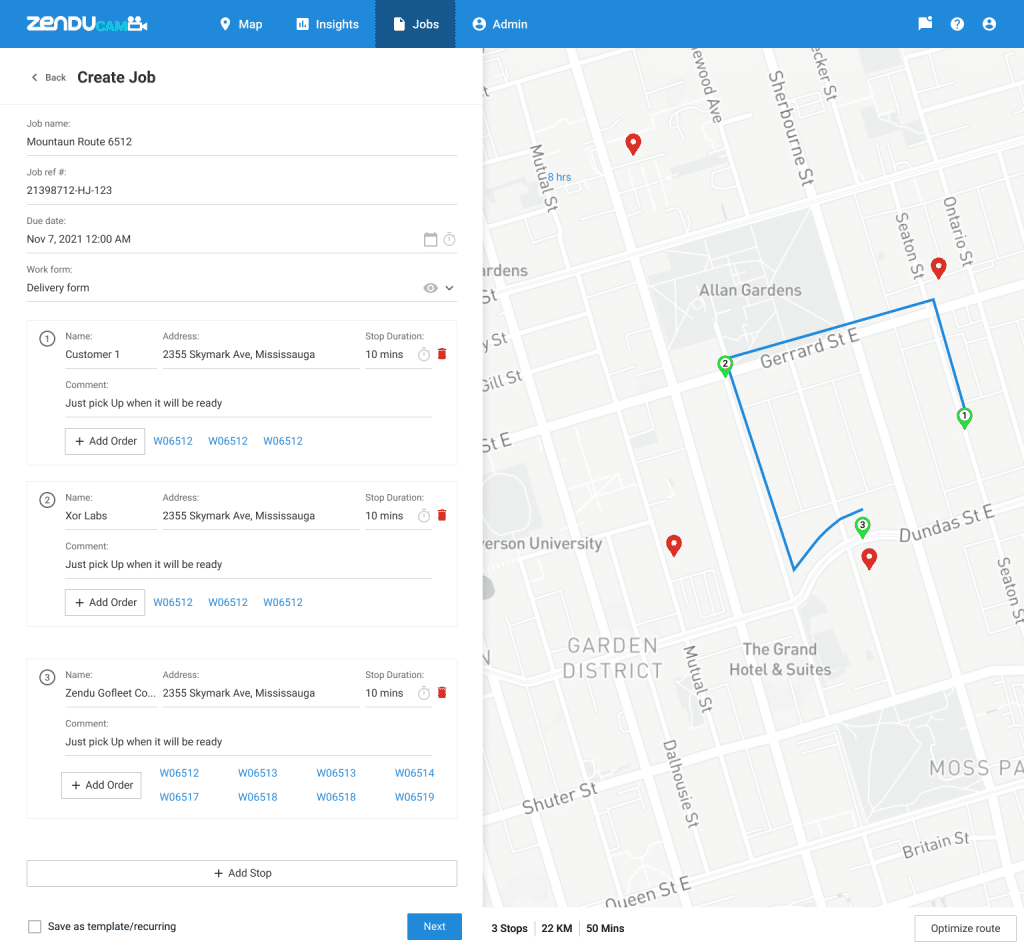Click the 8 hrs label on the map

point(559,177)
